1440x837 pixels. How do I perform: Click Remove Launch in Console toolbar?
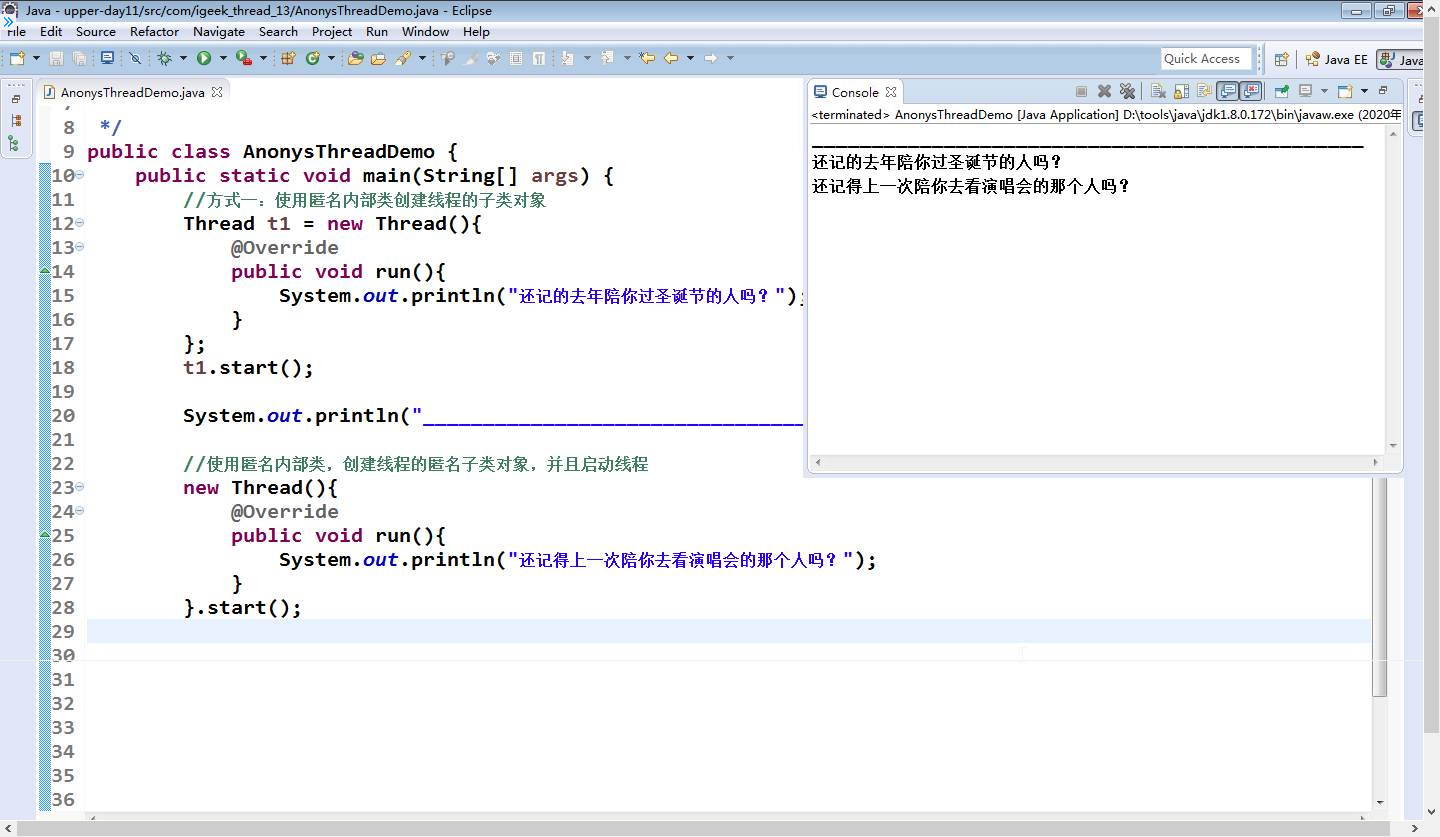[1104, 91]
